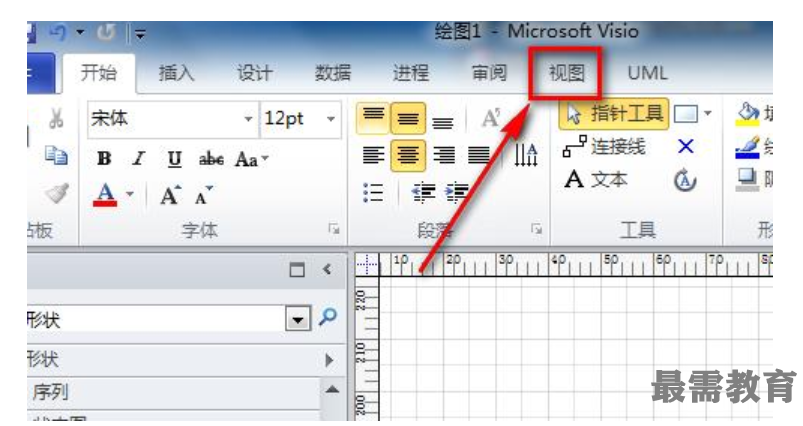Click the shapes pane window mode icon
This screenshot has height=426, width=803.
(297, 269)
